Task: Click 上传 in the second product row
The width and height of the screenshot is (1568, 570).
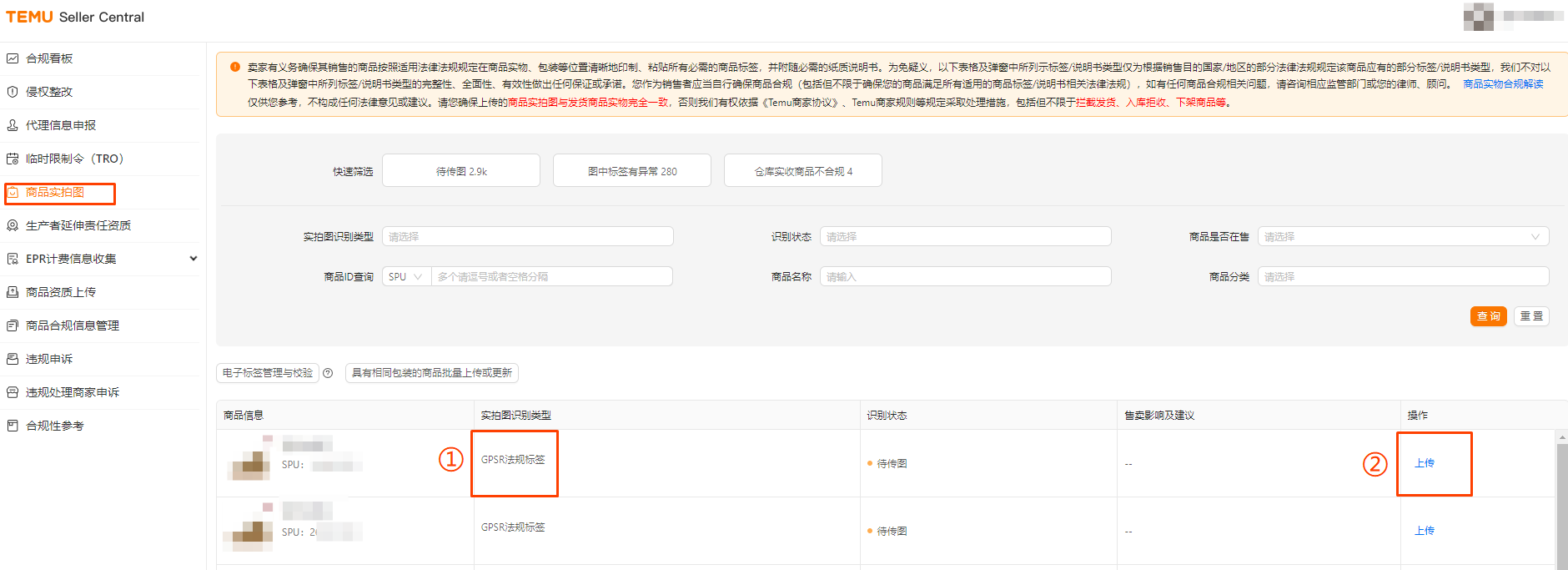Action: [x=1425, y=531]
